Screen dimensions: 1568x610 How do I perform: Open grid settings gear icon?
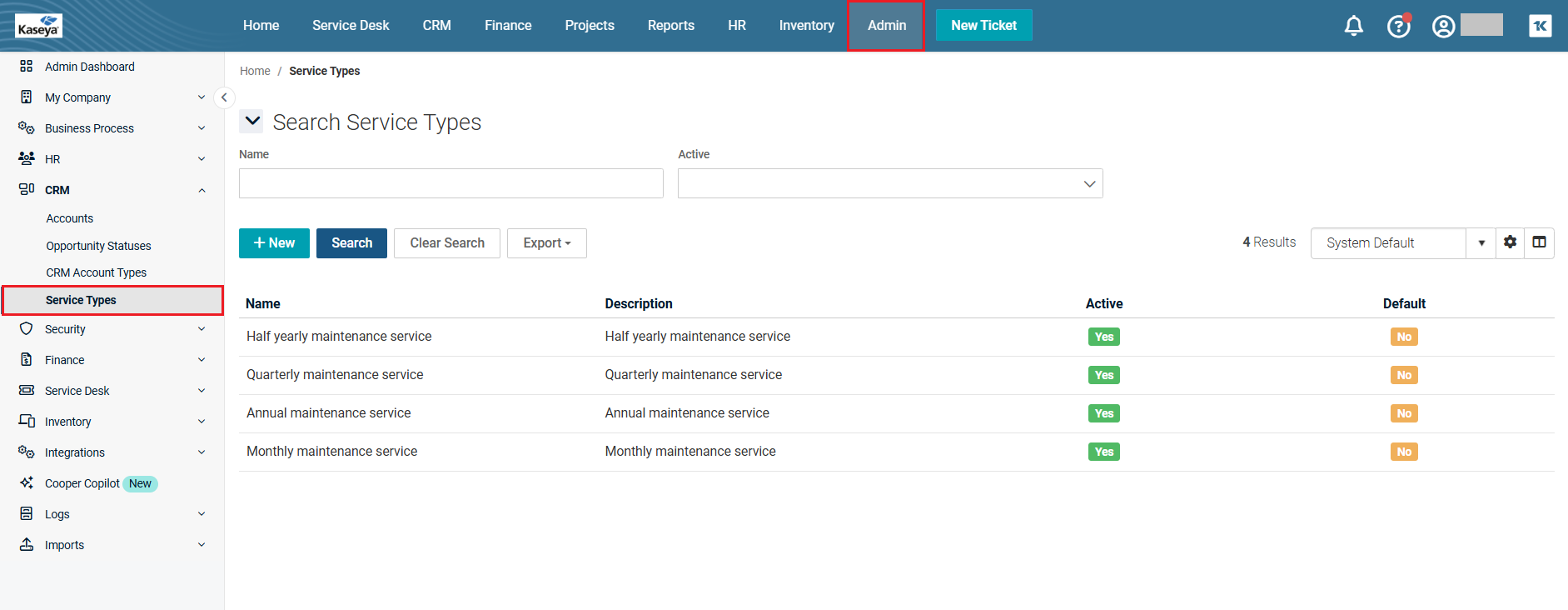[1510, 242]
